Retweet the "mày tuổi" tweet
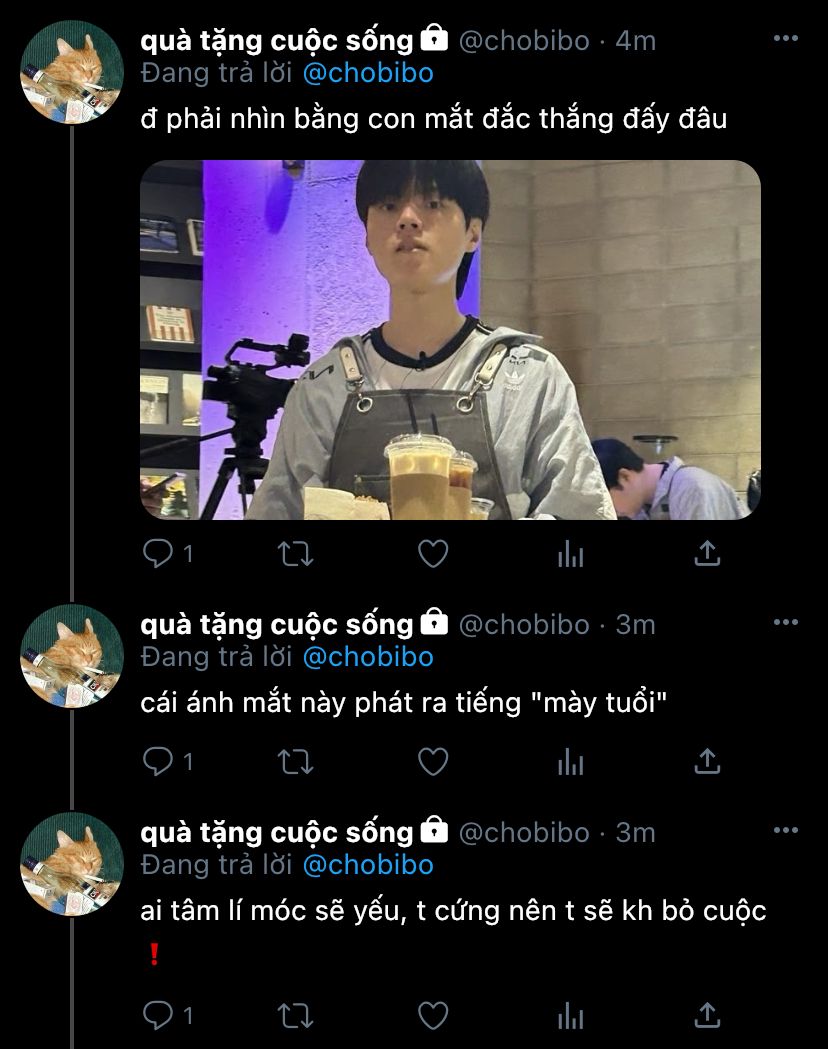The height and width of the screenshot is (1049, 828). [x=295, y=761]
